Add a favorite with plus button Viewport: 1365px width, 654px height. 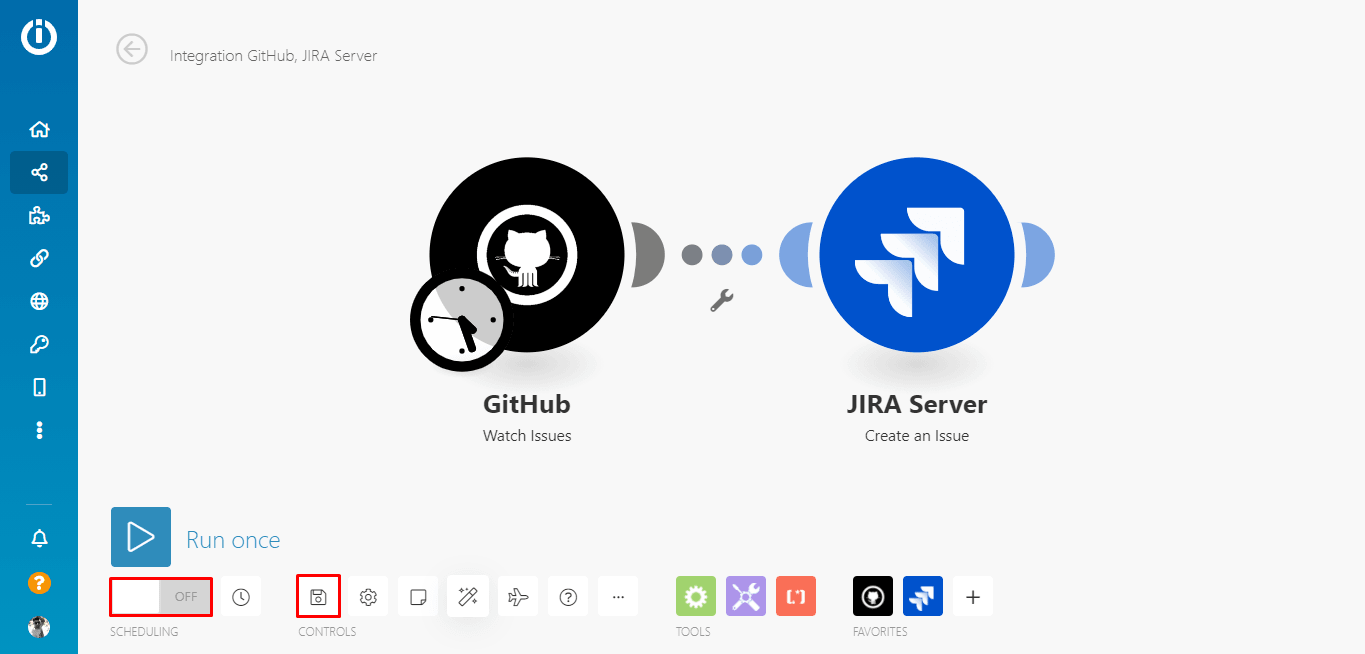coord(973,597)
